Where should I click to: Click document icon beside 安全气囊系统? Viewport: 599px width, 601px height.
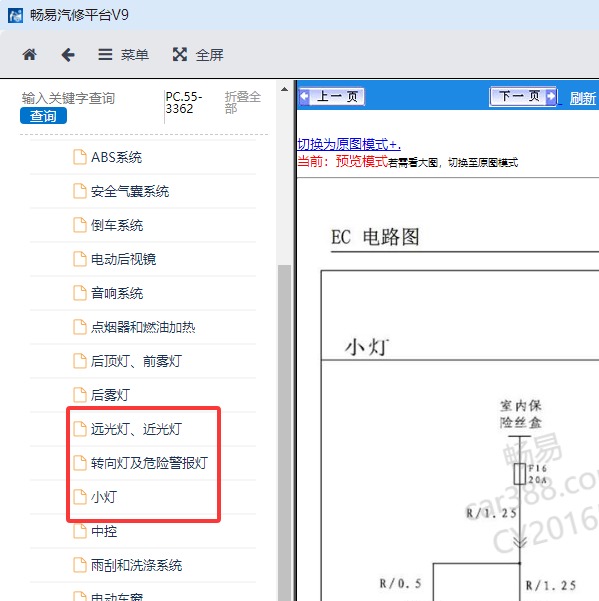click(x=80, y=191)
